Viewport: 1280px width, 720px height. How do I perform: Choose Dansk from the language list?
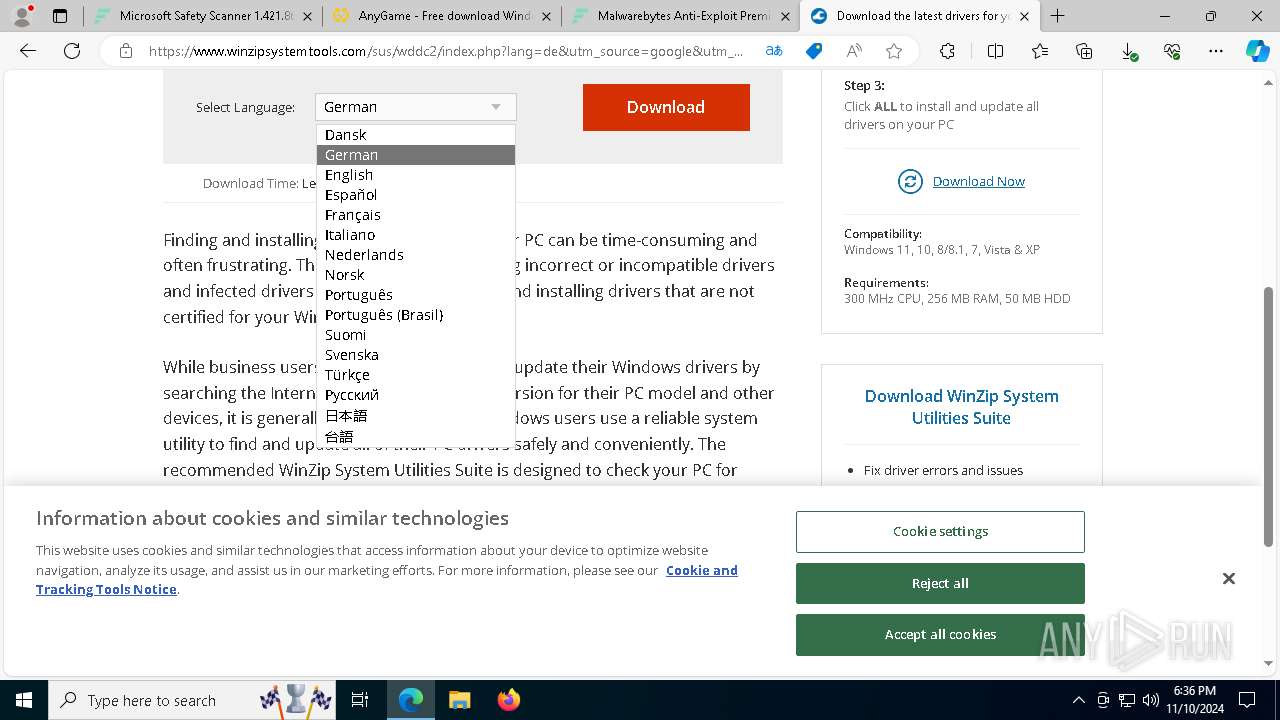(416, 135)
